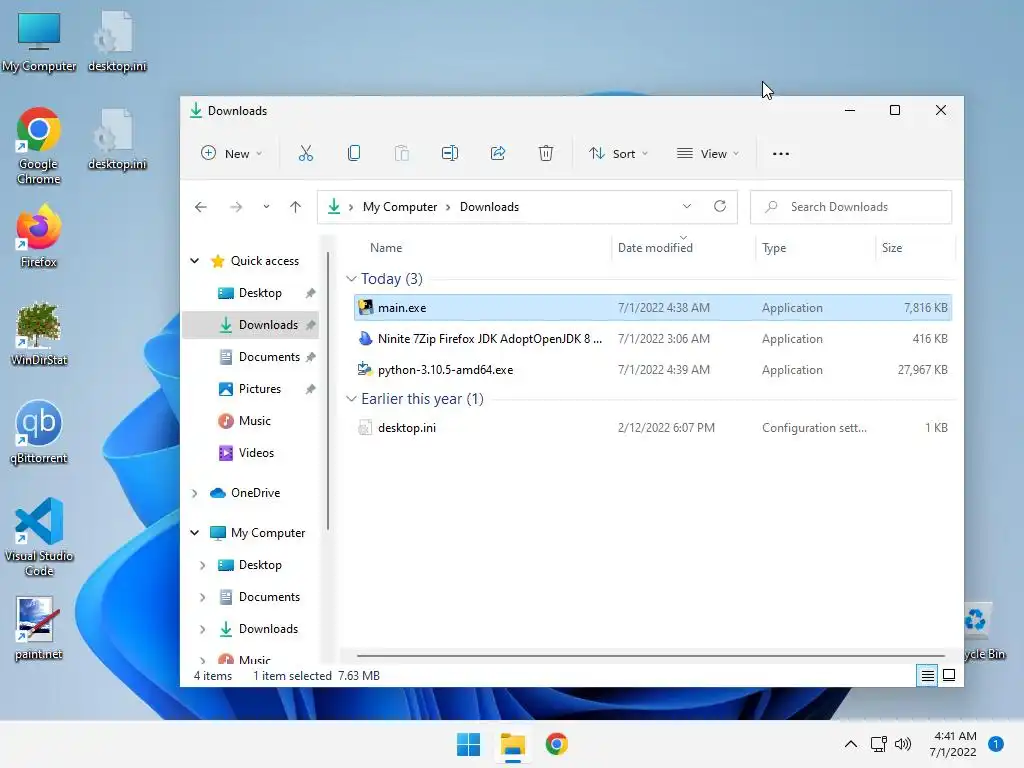1024x768 pixels.
Task: Select the paint.net desktop icon
Action: (39, 628)
